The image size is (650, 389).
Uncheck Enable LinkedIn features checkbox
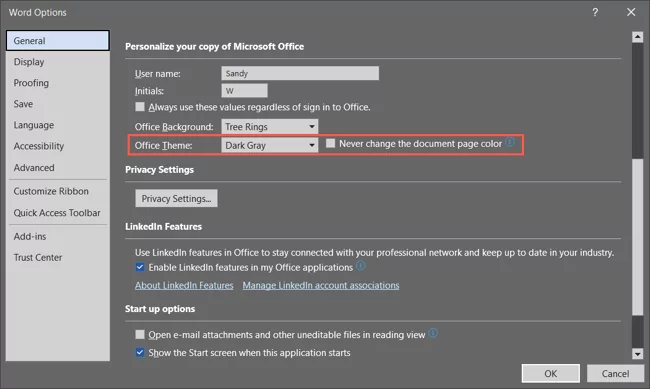pyautogui.click(x=140, y=267)
